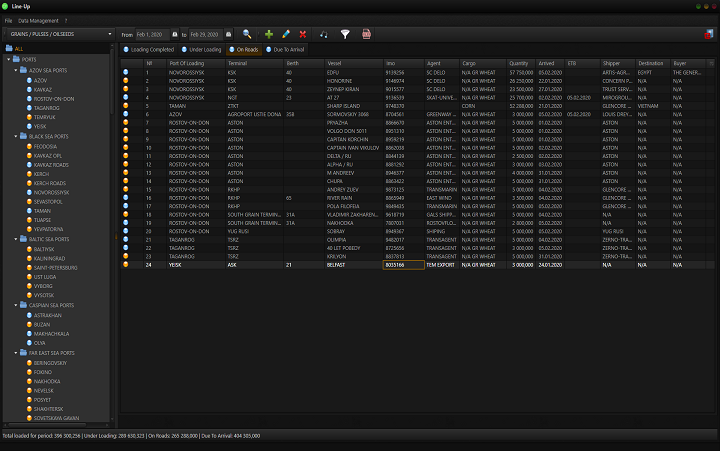Collapse the FAR EAST SEA PORTS node arrow
The width and height of the screenshot is (720, 451).
16,353
